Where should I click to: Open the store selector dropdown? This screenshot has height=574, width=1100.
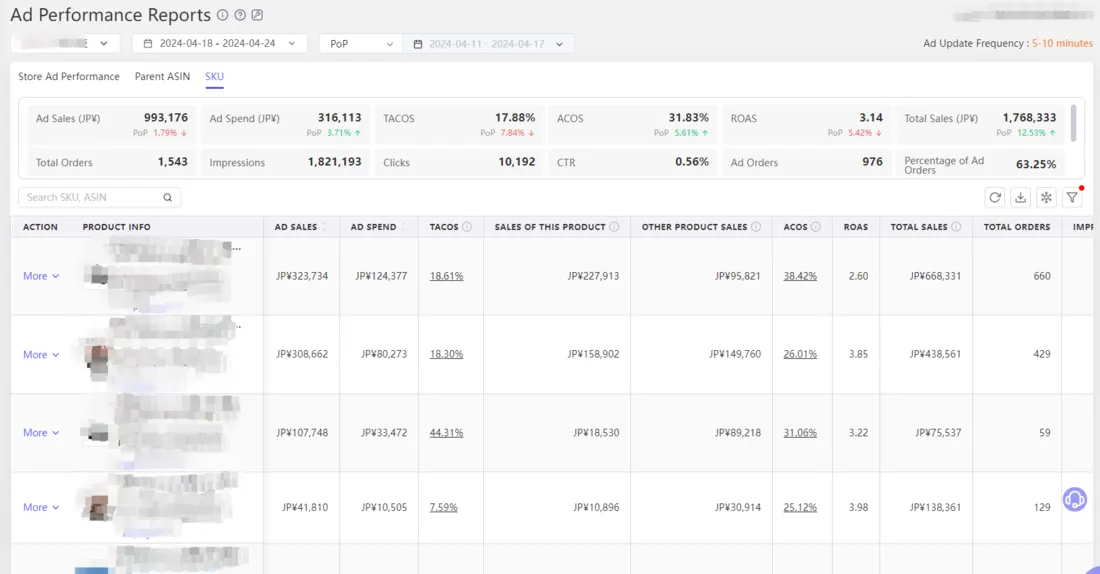(65, 44)
